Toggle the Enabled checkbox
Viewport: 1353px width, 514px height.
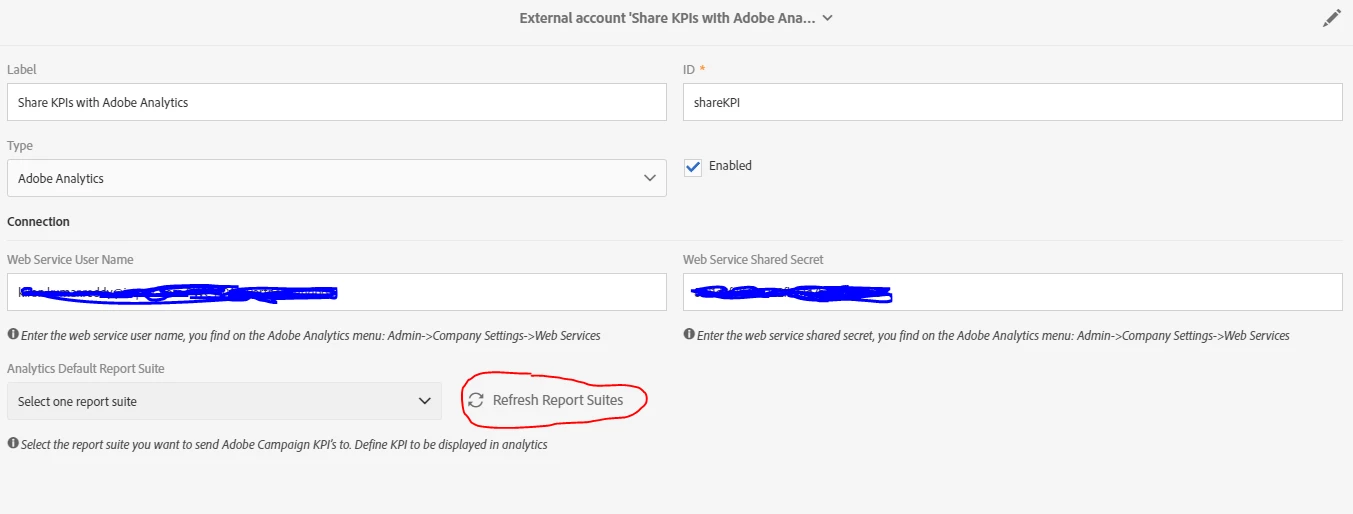(x=693, y=167)
